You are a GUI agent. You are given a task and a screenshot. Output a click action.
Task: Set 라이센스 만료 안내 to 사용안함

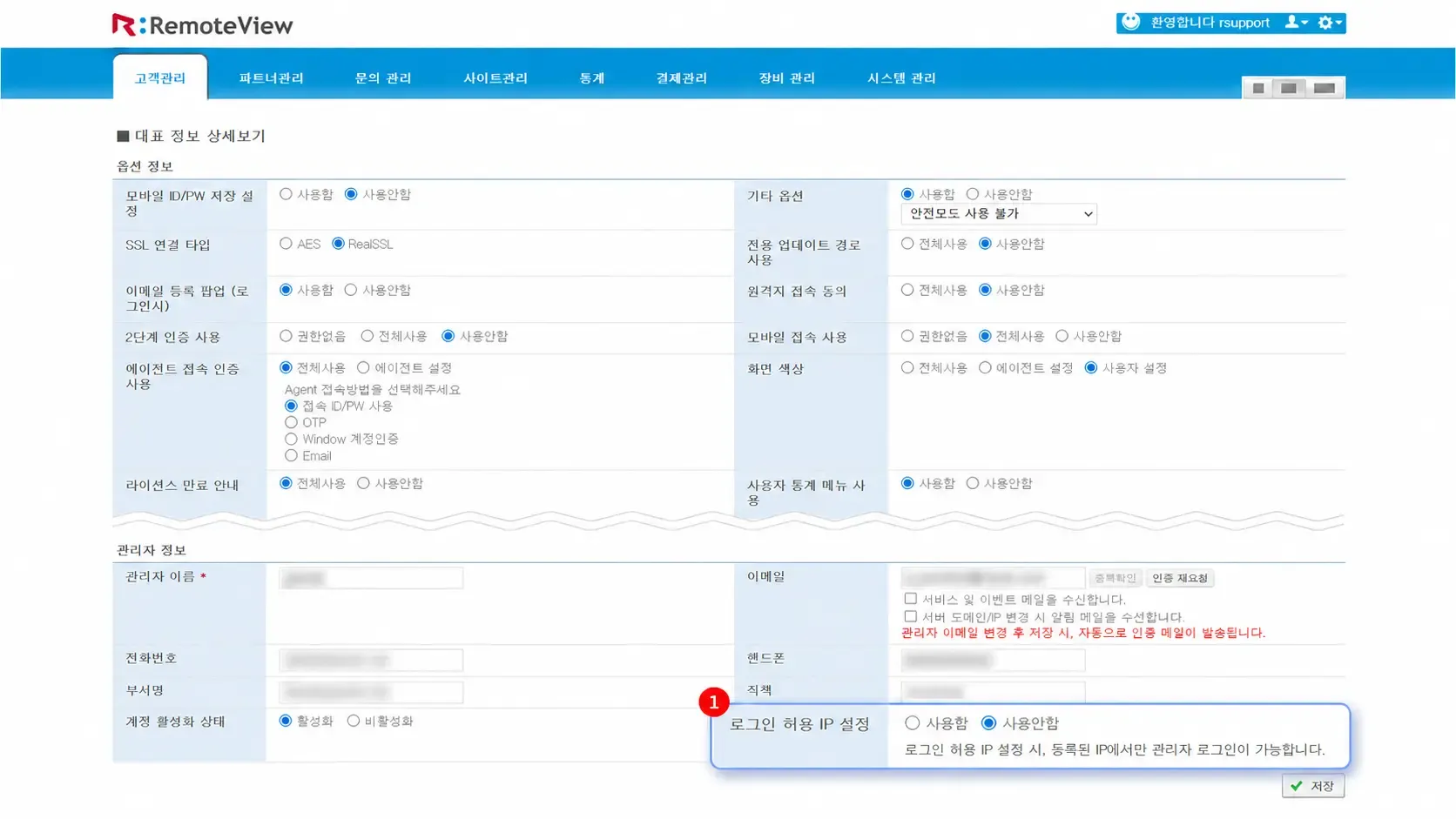[363, 483]
